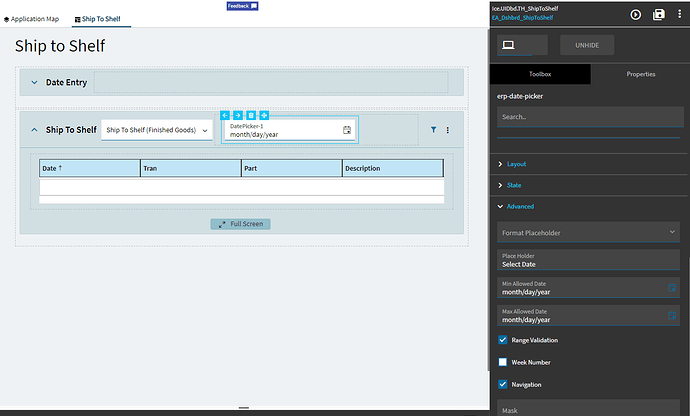
Task: Enable the Week Number checkbox
Action: pyautogui.click(x=503, y=362)
